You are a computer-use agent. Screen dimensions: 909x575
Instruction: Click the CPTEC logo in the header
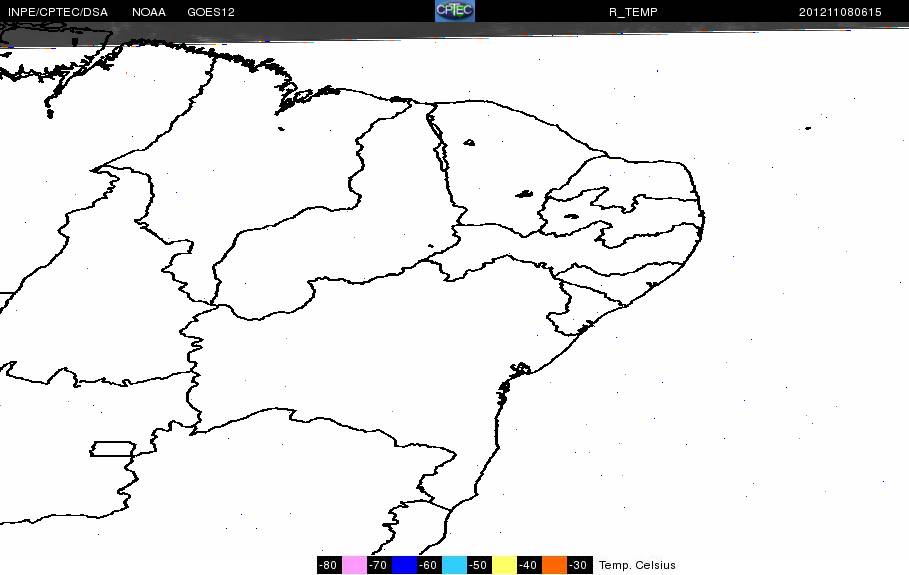[x=454, y=11]
